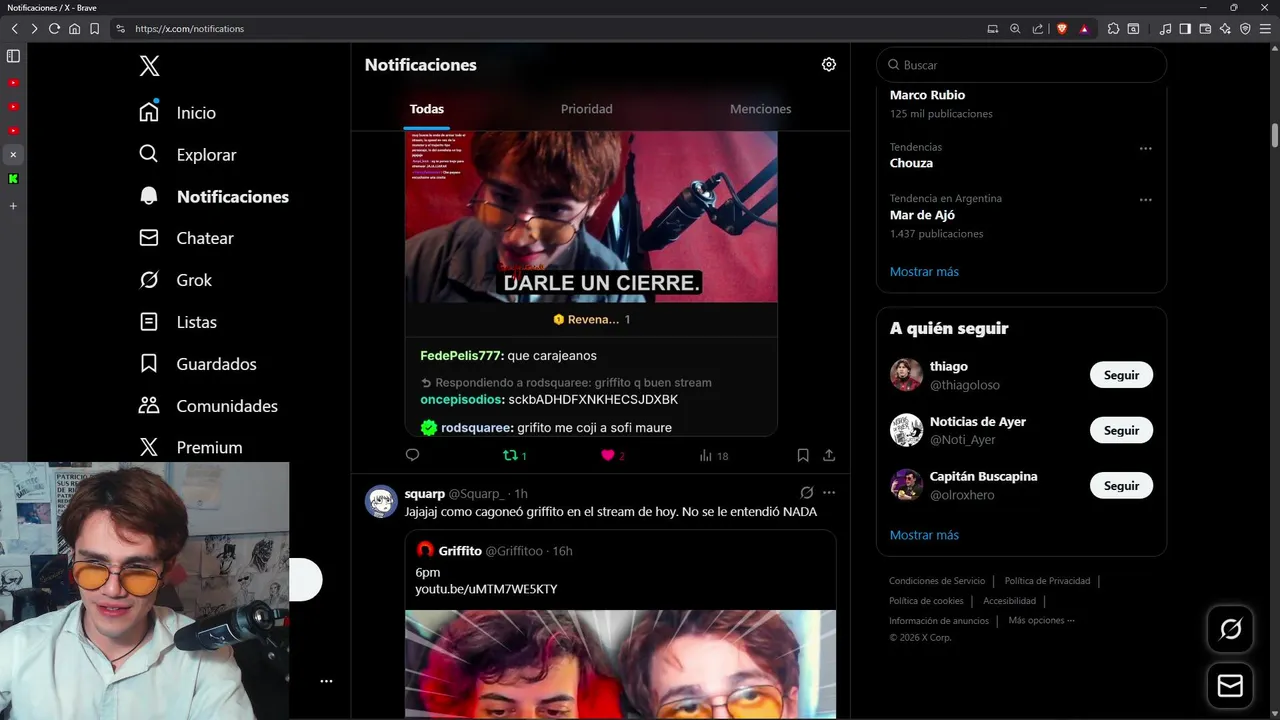The image size is (1280, 720).
Task: Toggle the pink like heart showing 2
Action: pyautogui.click(x=612, y=455)
